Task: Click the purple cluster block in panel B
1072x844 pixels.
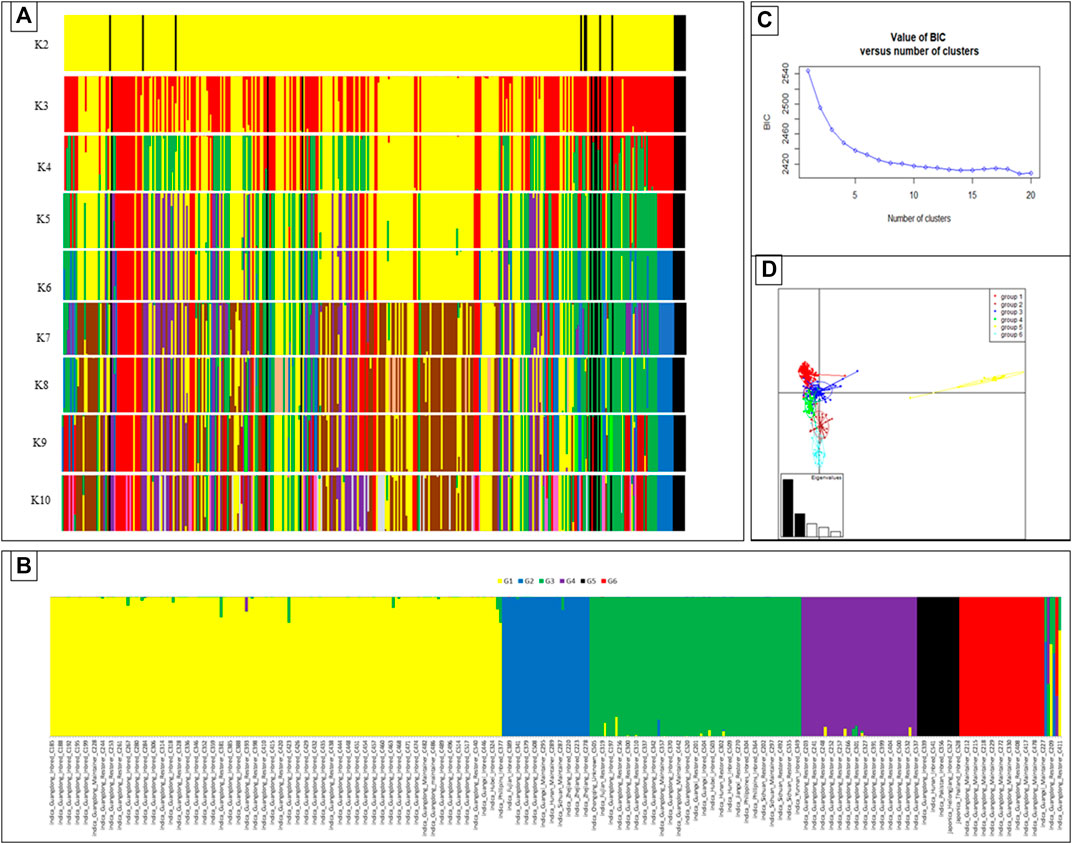Action: point(859,666)
